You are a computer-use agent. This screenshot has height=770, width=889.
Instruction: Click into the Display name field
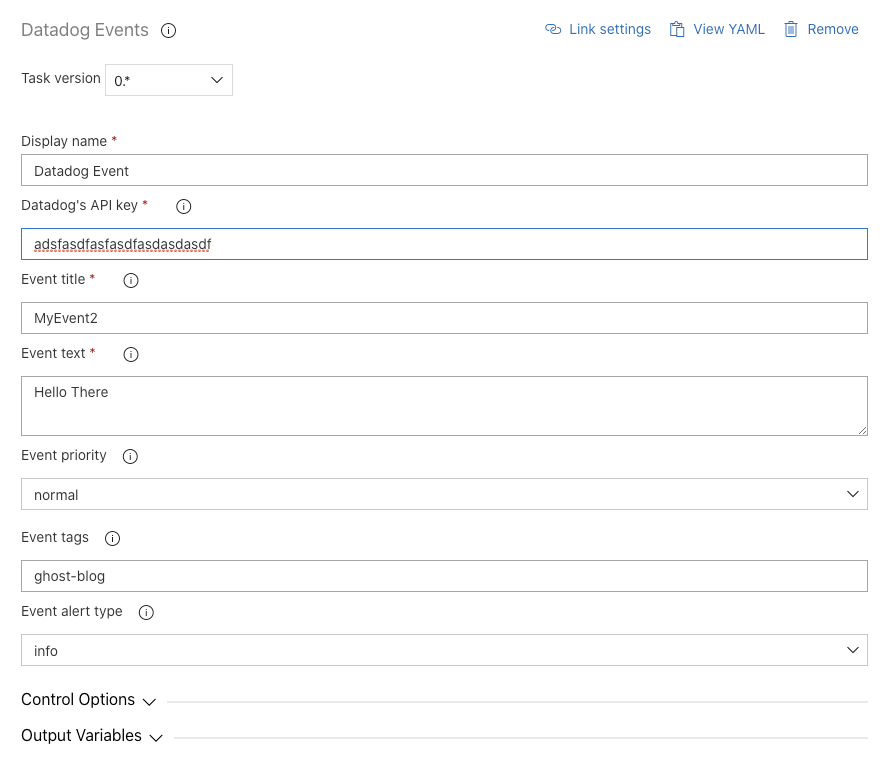(x=444, y=170)
